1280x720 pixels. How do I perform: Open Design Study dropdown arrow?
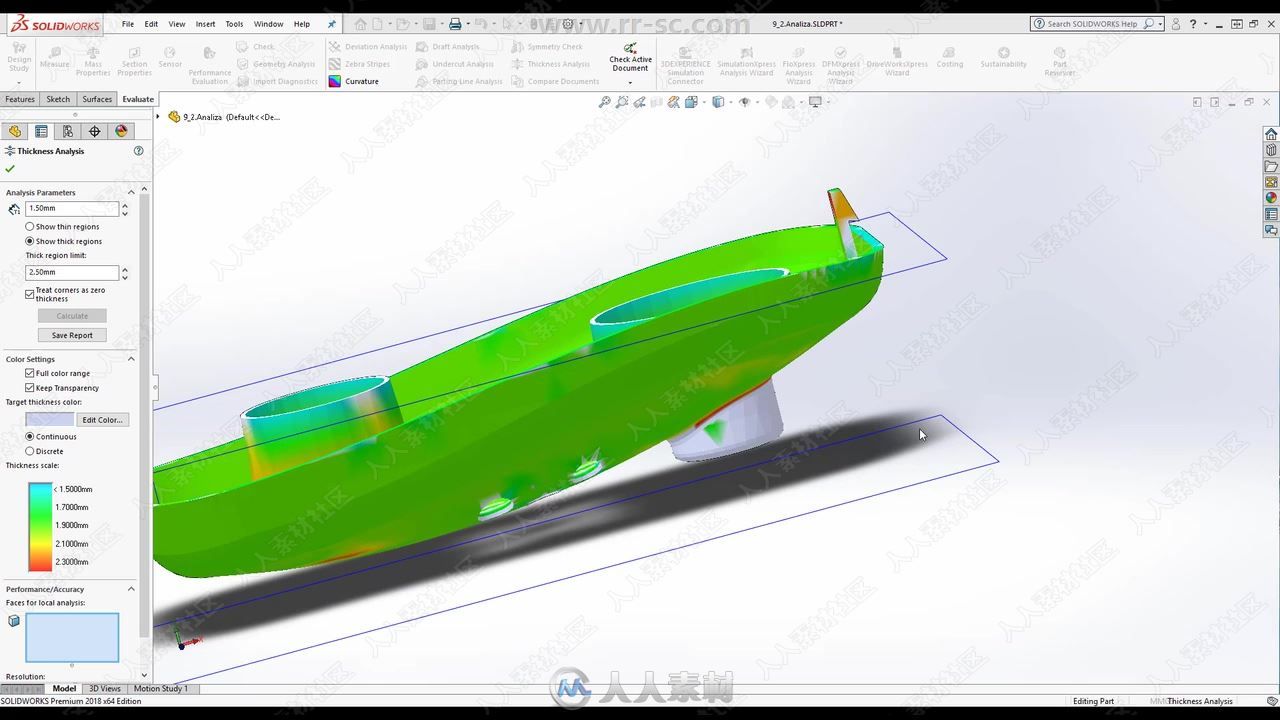[19, 82]
